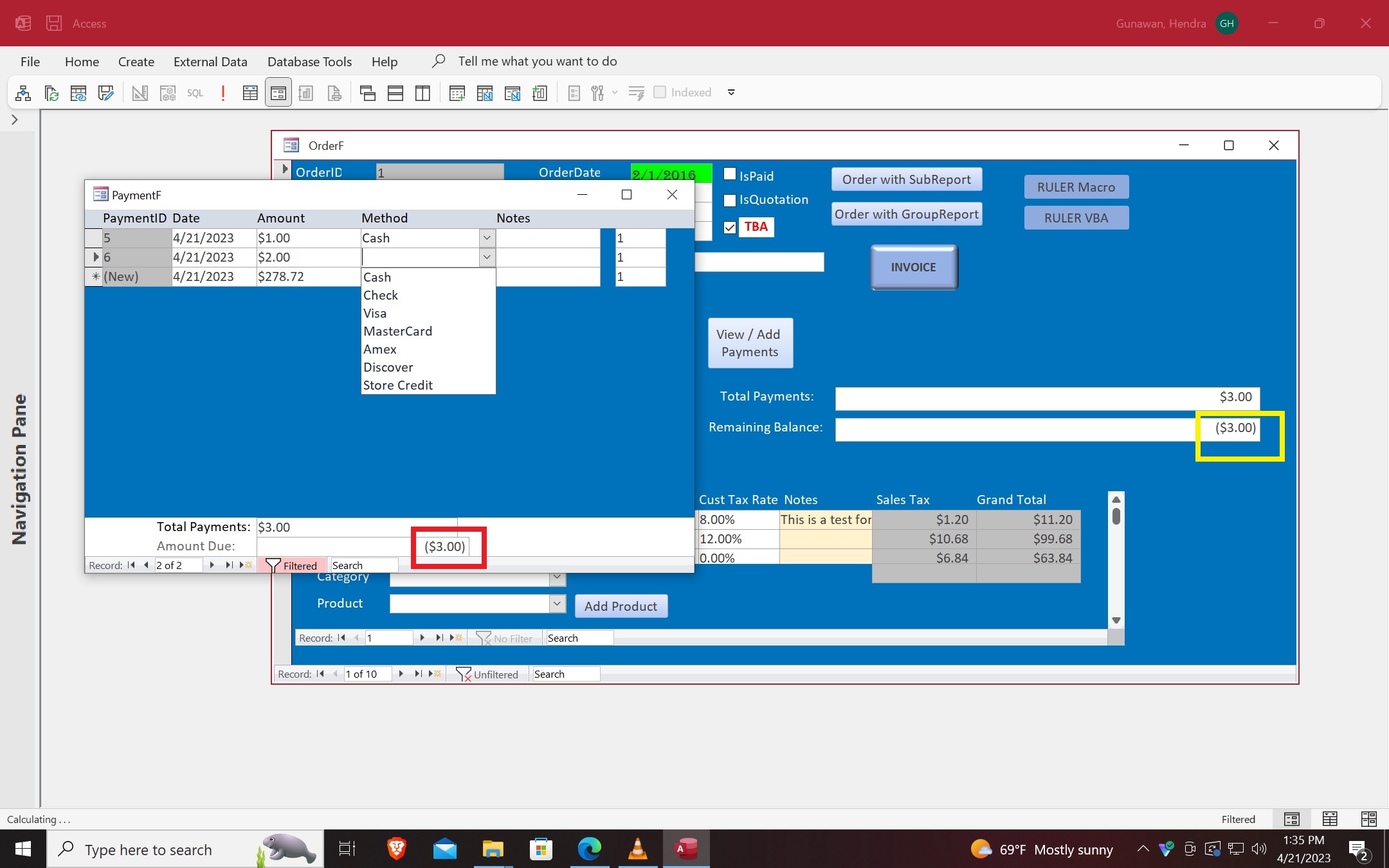1389x868 pixels.
Task: Open the Product dropdown
Action: pos(556,604)
